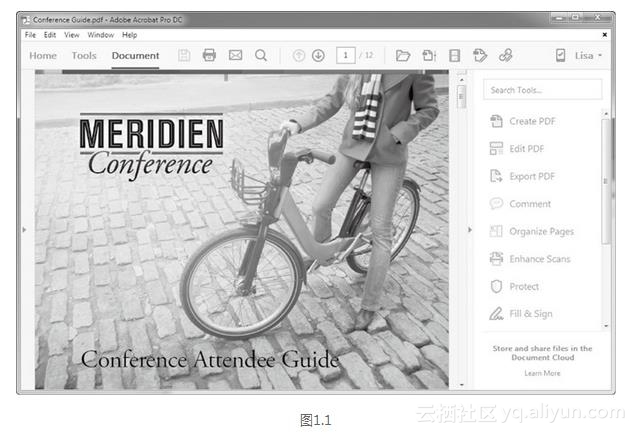Select the Fill & Sign label
This screenshot has height=434, width=636.
[x=531, y=314]
